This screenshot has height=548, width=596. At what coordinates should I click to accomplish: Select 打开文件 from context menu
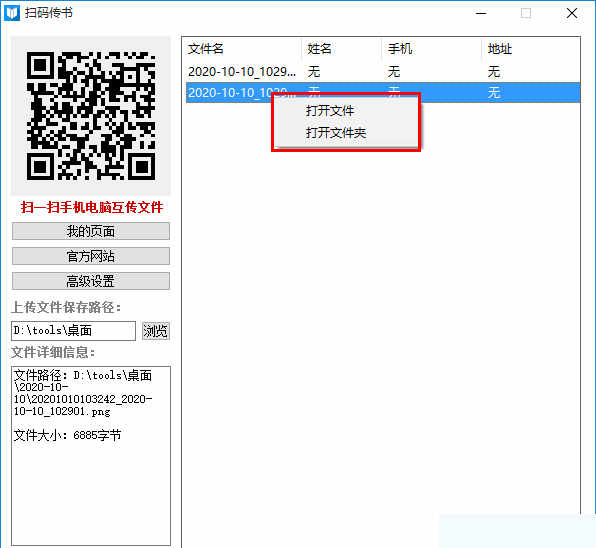coord(330,111)
